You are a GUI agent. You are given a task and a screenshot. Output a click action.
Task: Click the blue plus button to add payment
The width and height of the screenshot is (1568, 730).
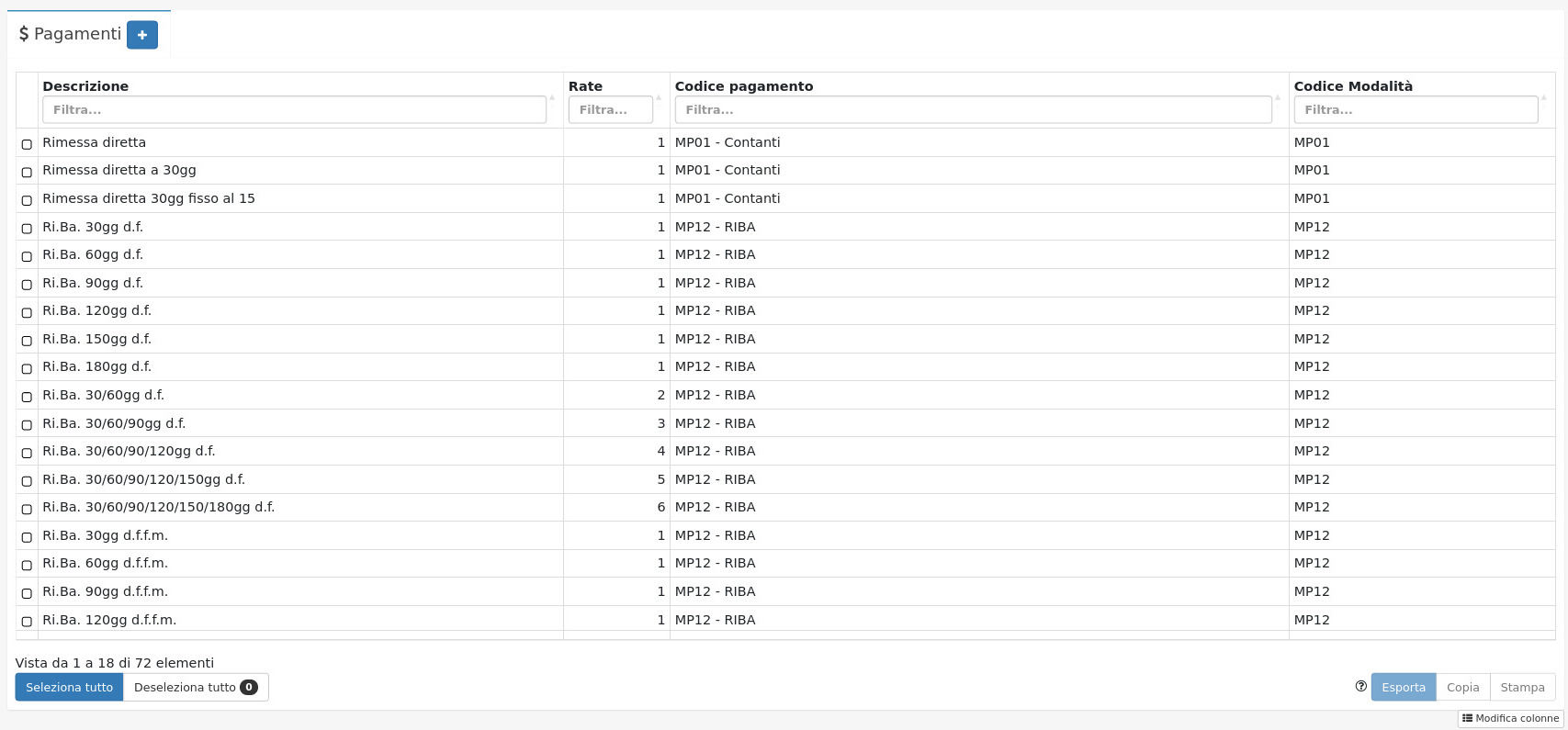pyautogui.click(x=141, y=35)
